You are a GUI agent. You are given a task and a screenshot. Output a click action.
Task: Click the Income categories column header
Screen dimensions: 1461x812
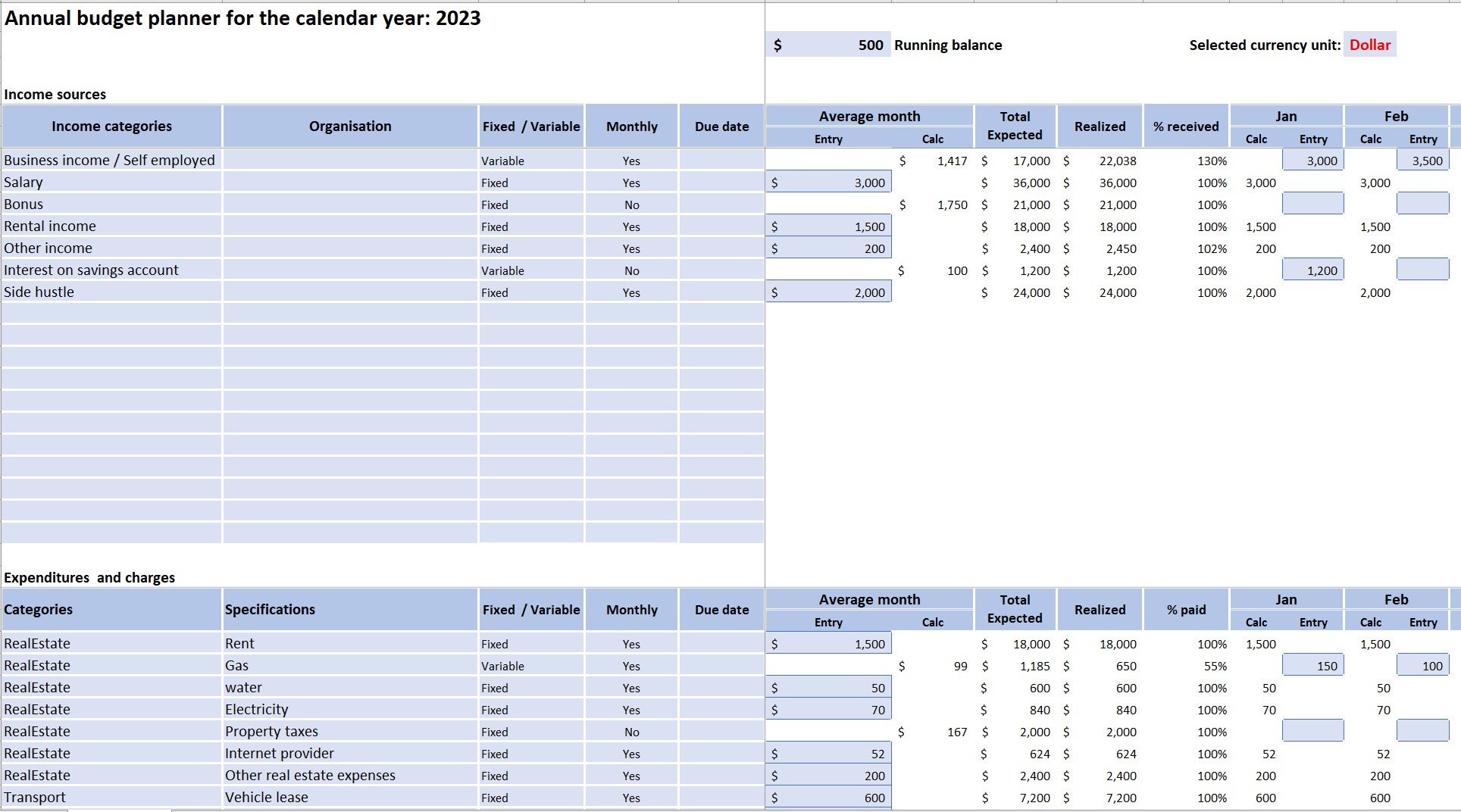coord(111,126)
